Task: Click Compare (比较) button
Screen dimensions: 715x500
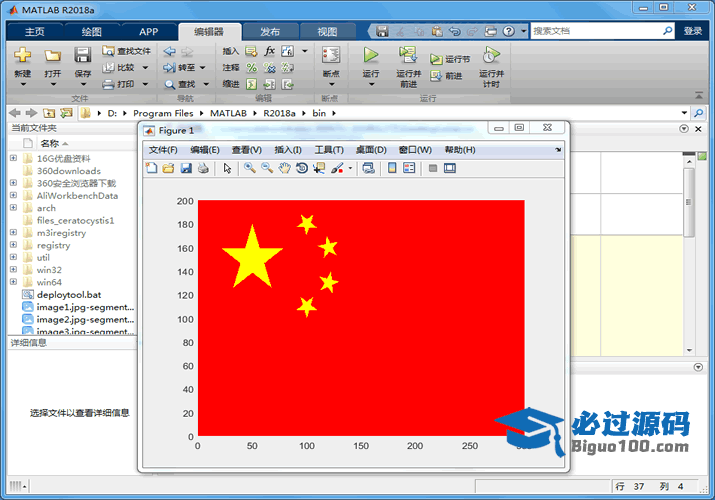Action: (119, 67)
